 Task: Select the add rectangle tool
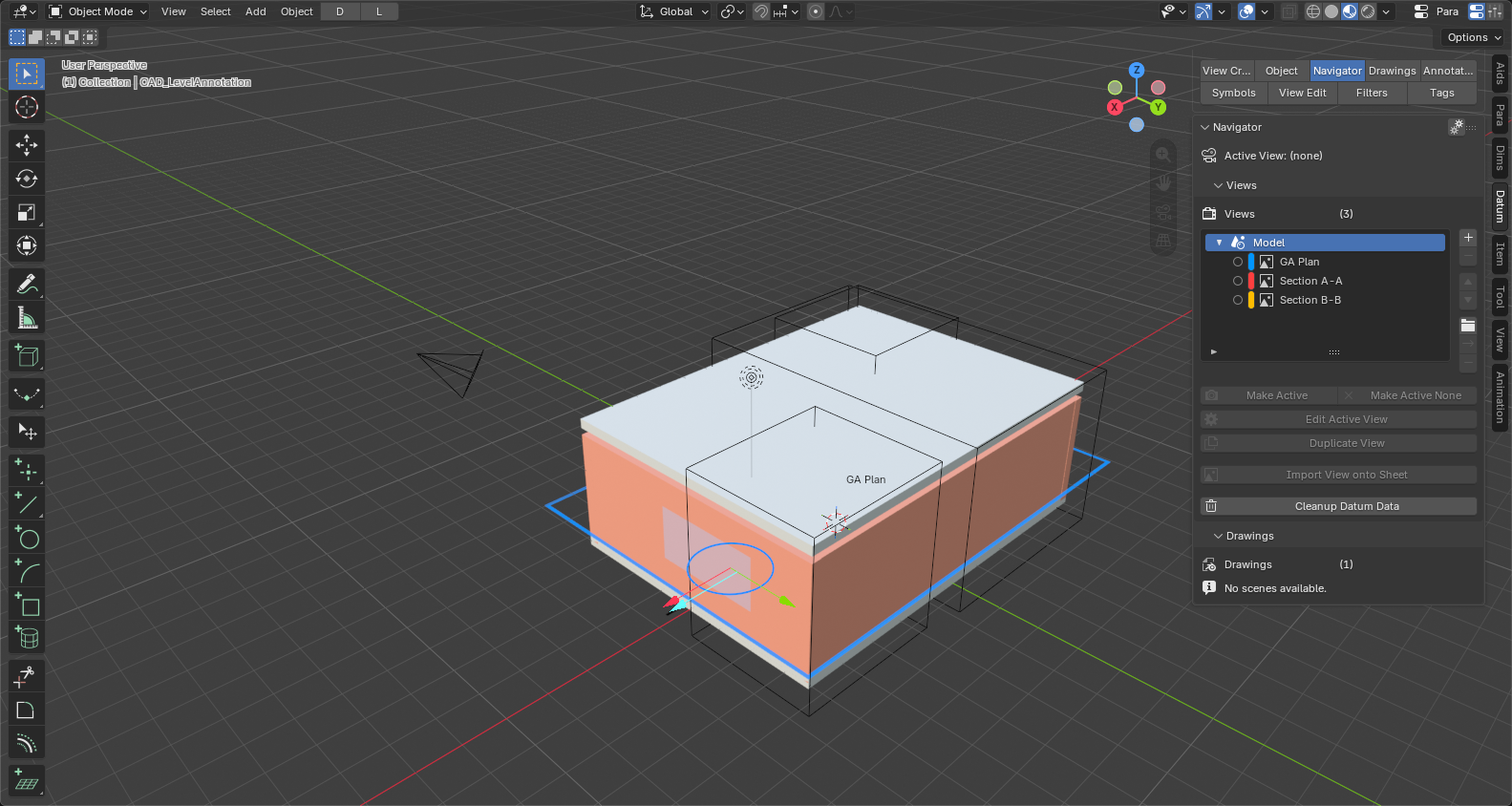point(27,604)
